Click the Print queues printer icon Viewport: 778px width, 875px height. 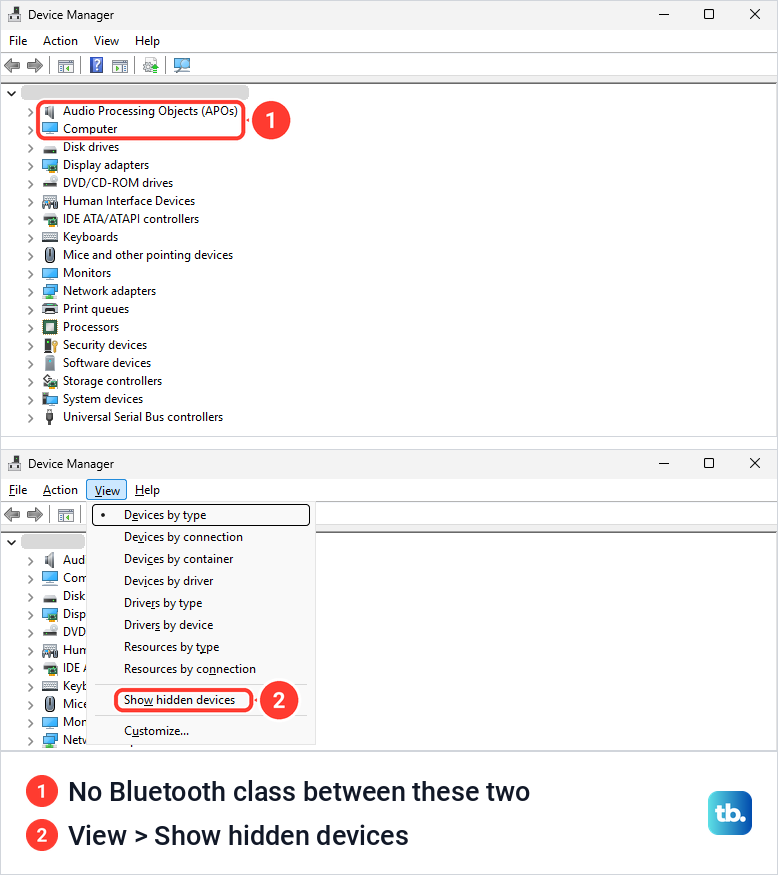[x=50, y=309]
